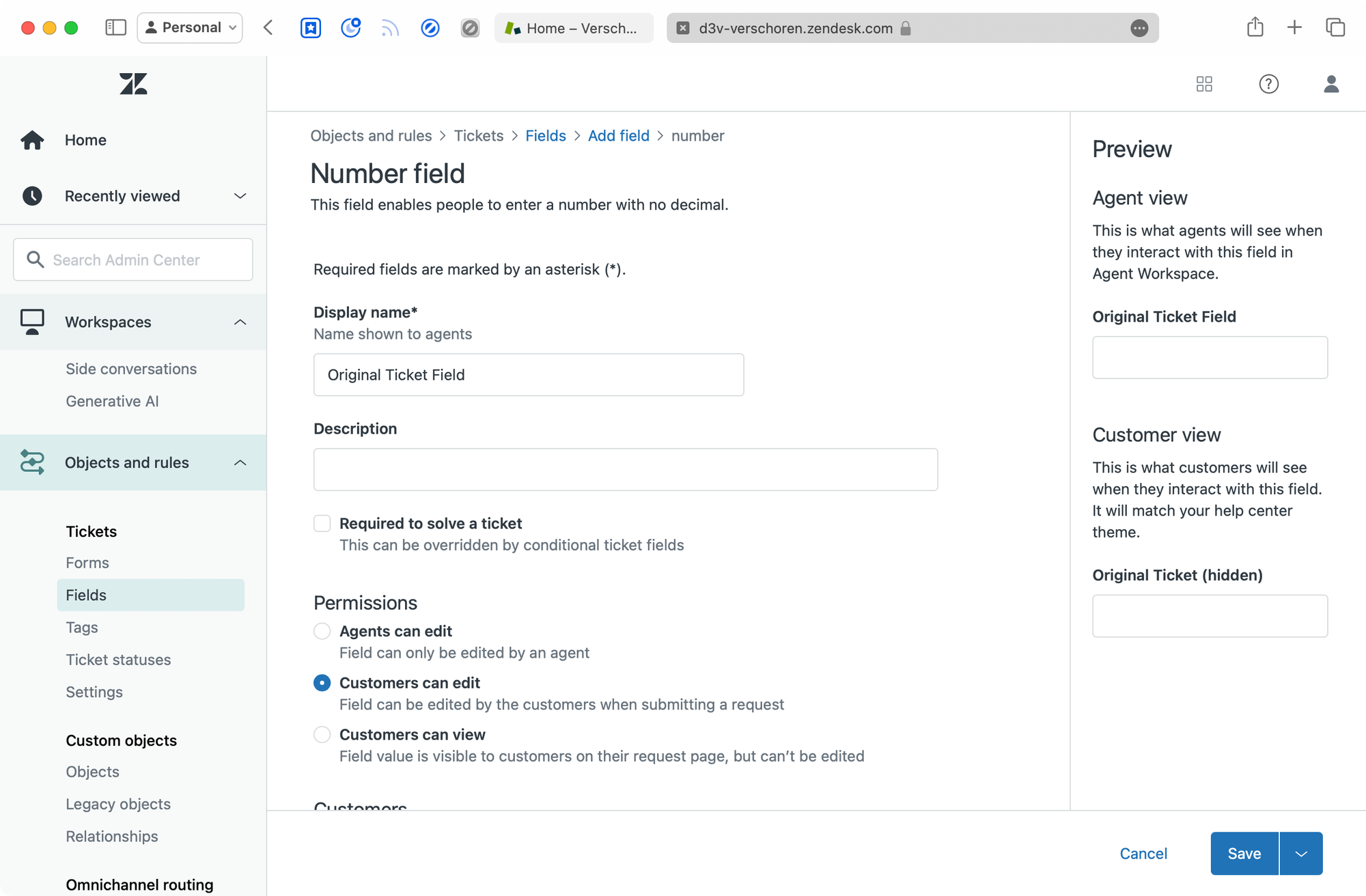
Task: Open the help question mark icon
Action: click(1268, 84)
